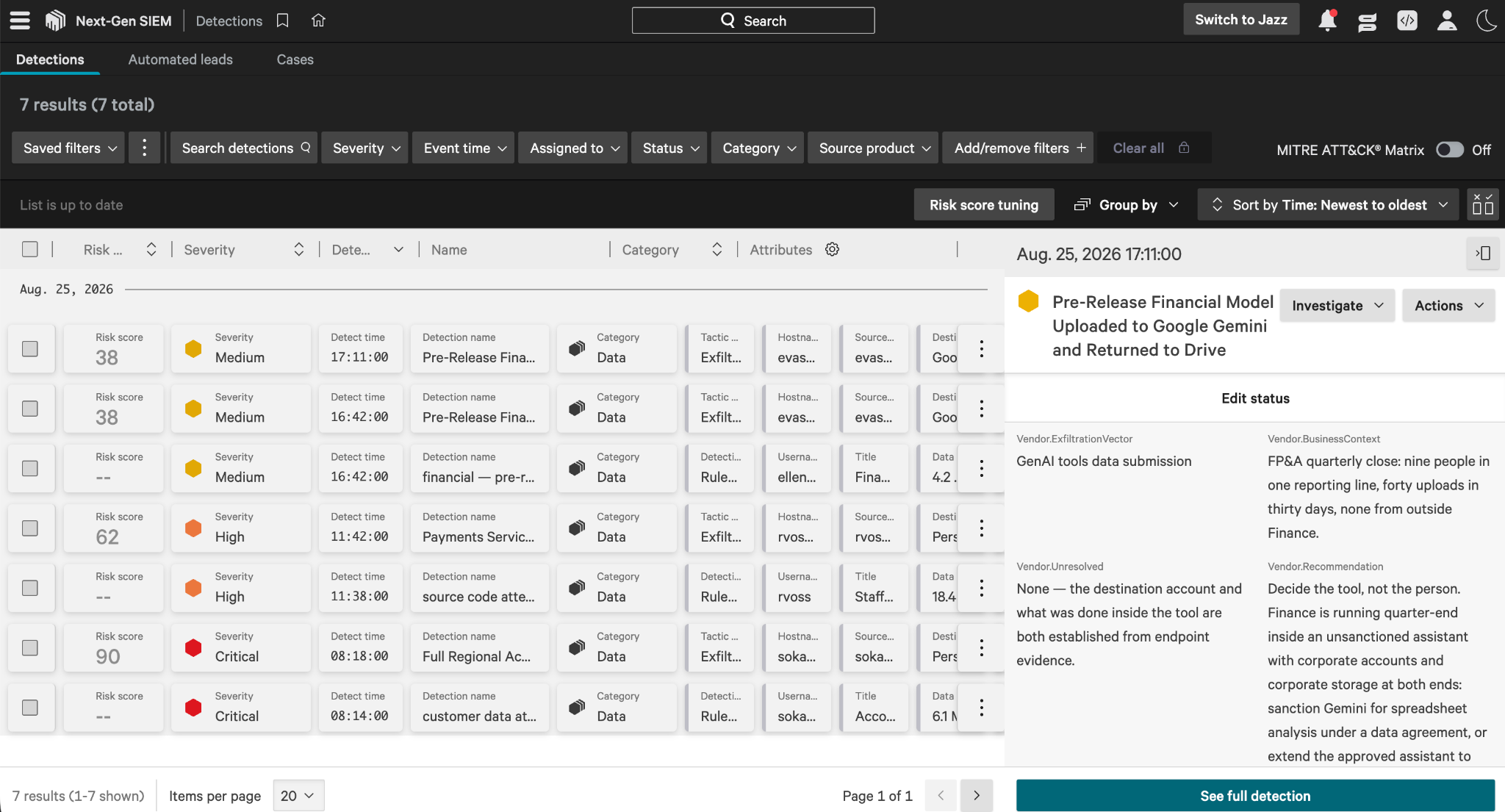The width and height of the screenshot is (1505, 812).
Task: Switch to dark mode moon icon
Action: (1487, 21)
